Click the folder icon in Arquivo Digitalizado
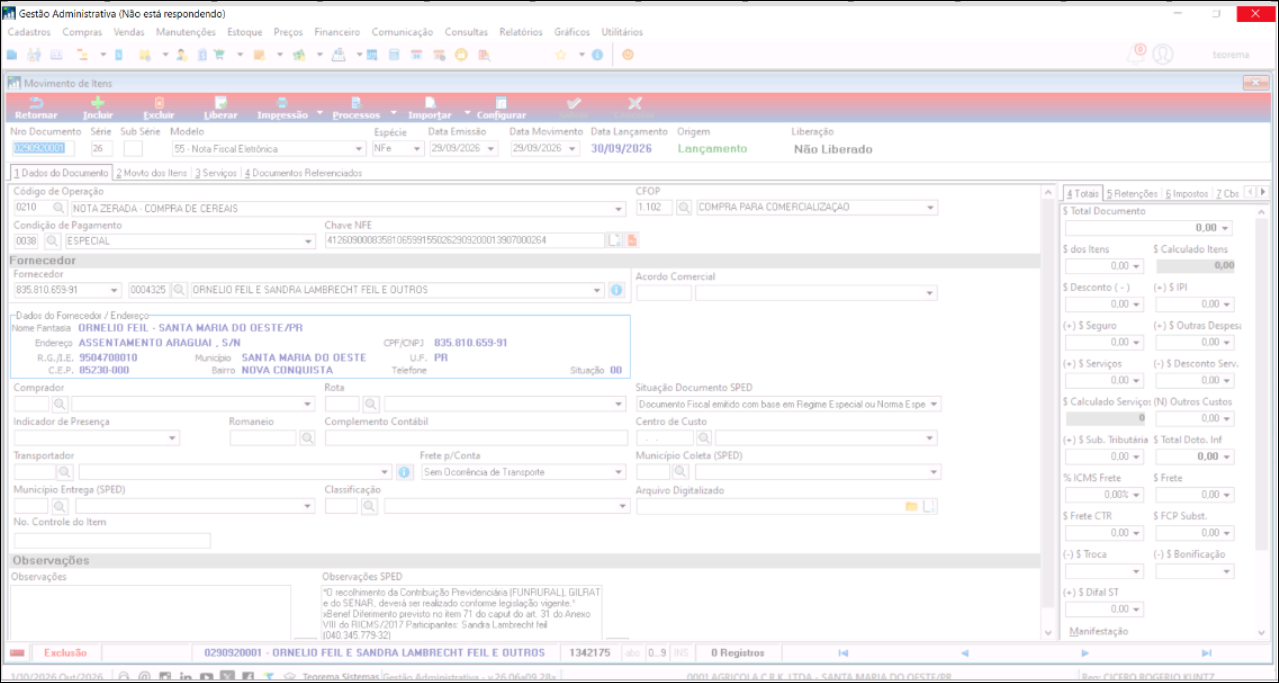 [911, 506]
